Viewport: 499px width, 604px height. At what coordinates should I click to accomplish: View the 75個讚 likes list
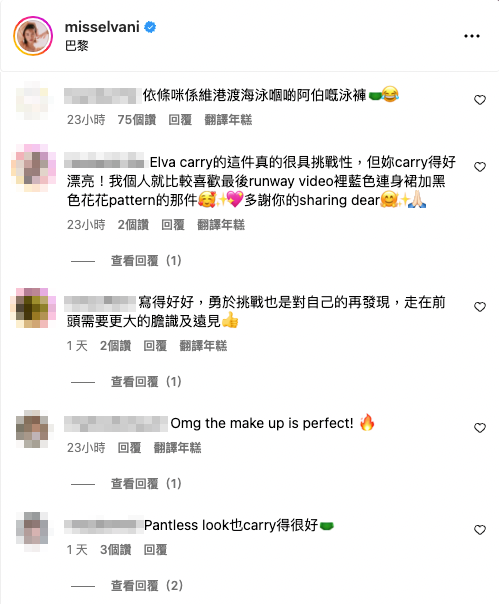pyautogui.click(x=137, y=120)
